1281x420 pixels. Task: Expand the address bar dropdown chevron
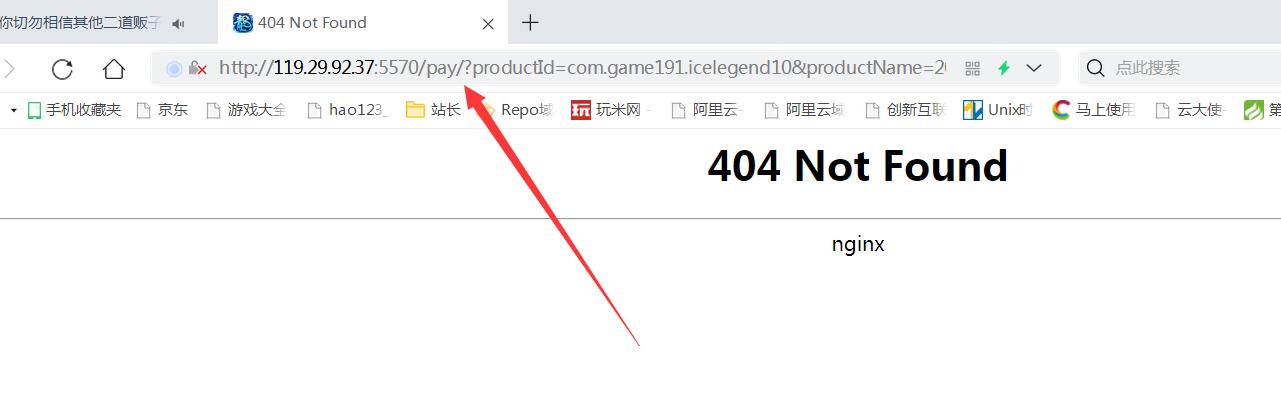click(1034, 68)
